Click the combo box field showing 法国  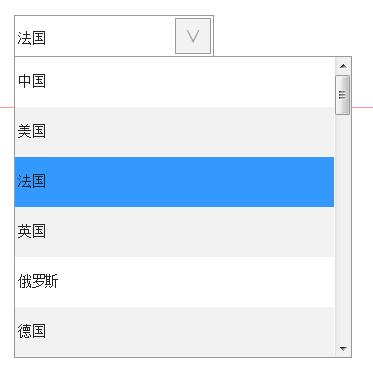pos(114,36)
